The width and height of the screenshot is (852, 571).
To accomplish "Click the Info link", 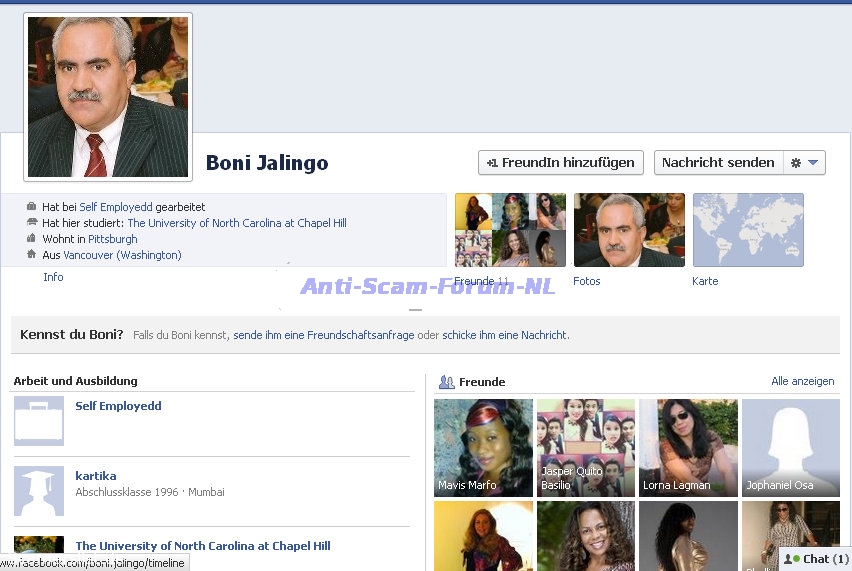I will click(x=53, y=277).
